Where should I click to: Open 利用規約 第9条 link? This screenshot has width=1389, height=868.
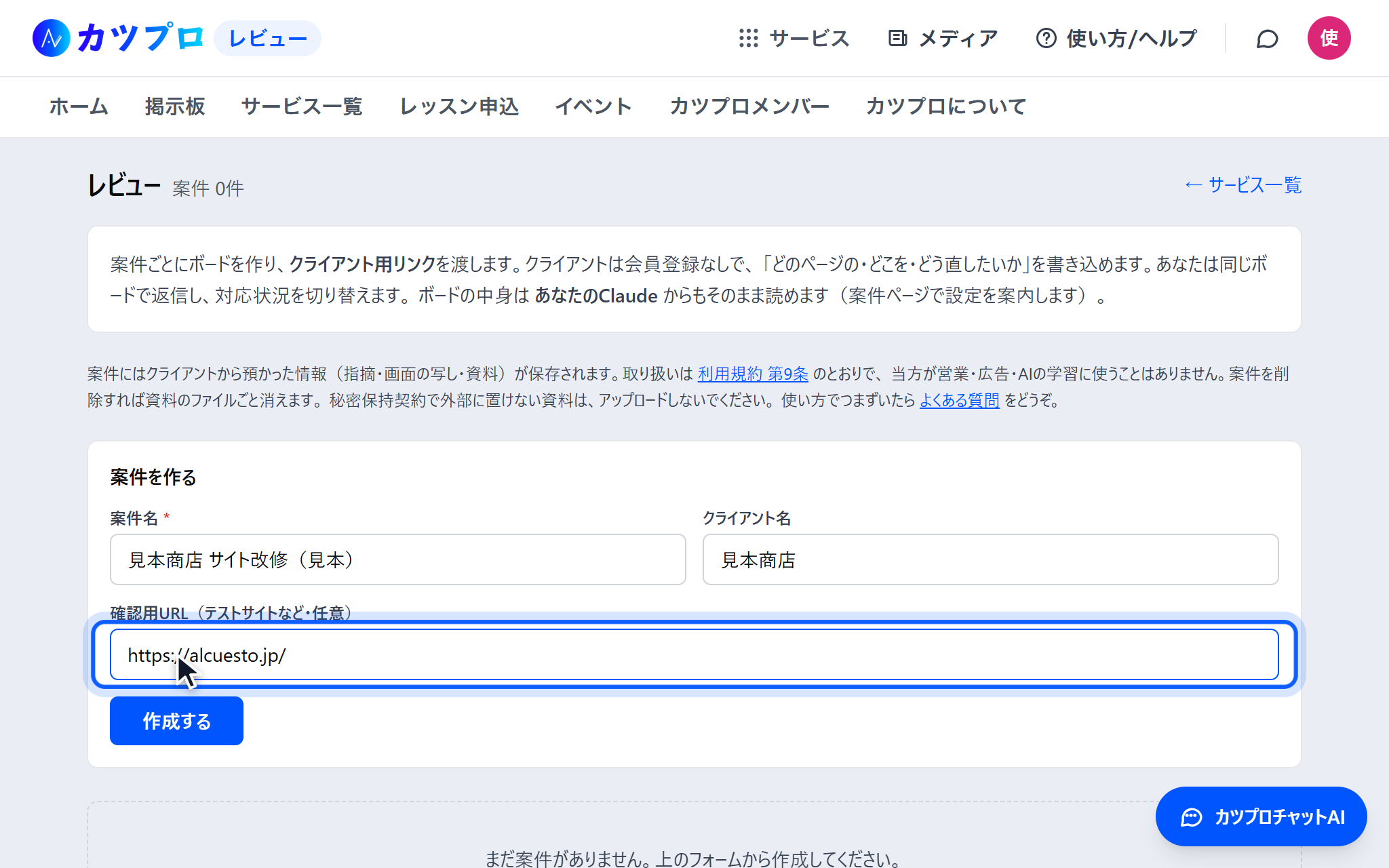[x=753, y=374]
